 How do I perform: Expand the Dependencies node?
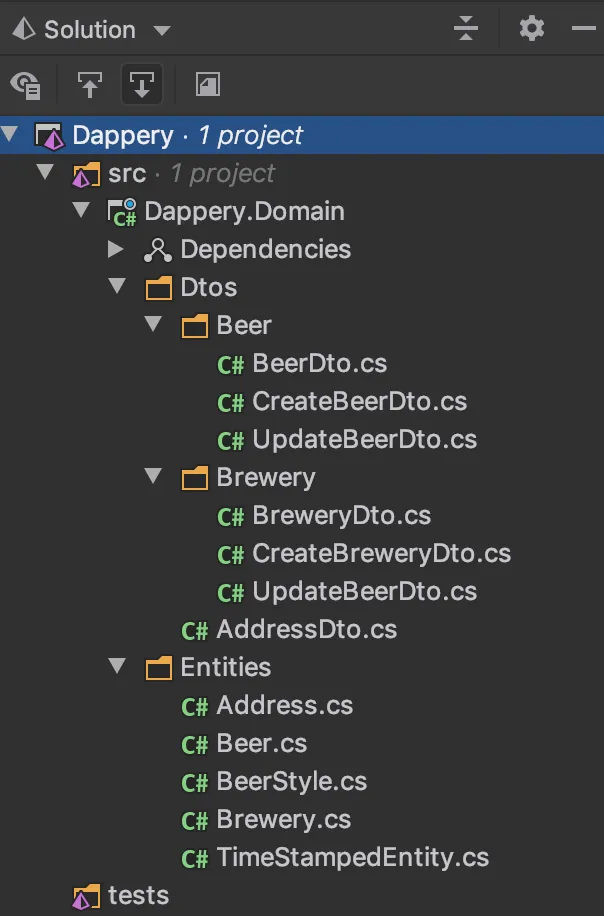coord(116,249)
